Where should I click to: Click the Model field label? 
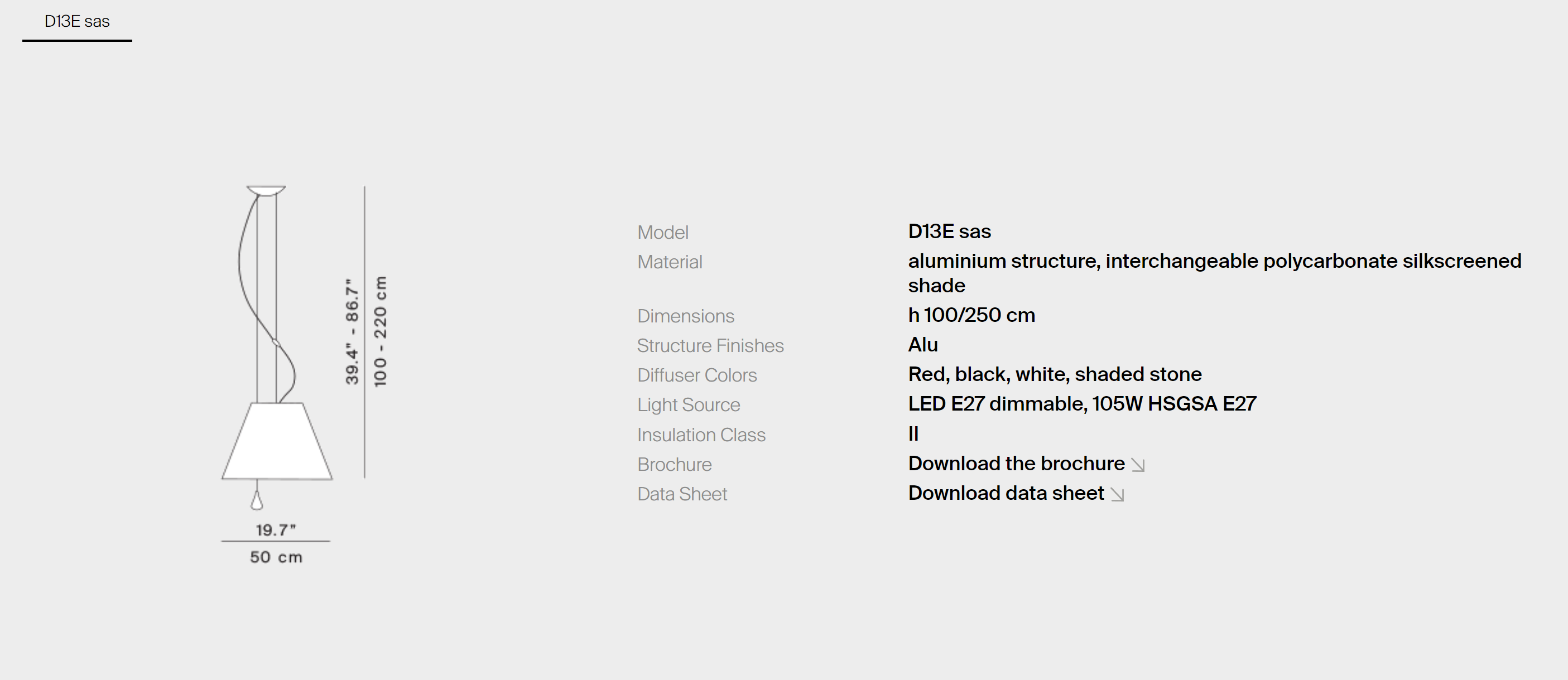coord(662,233)
